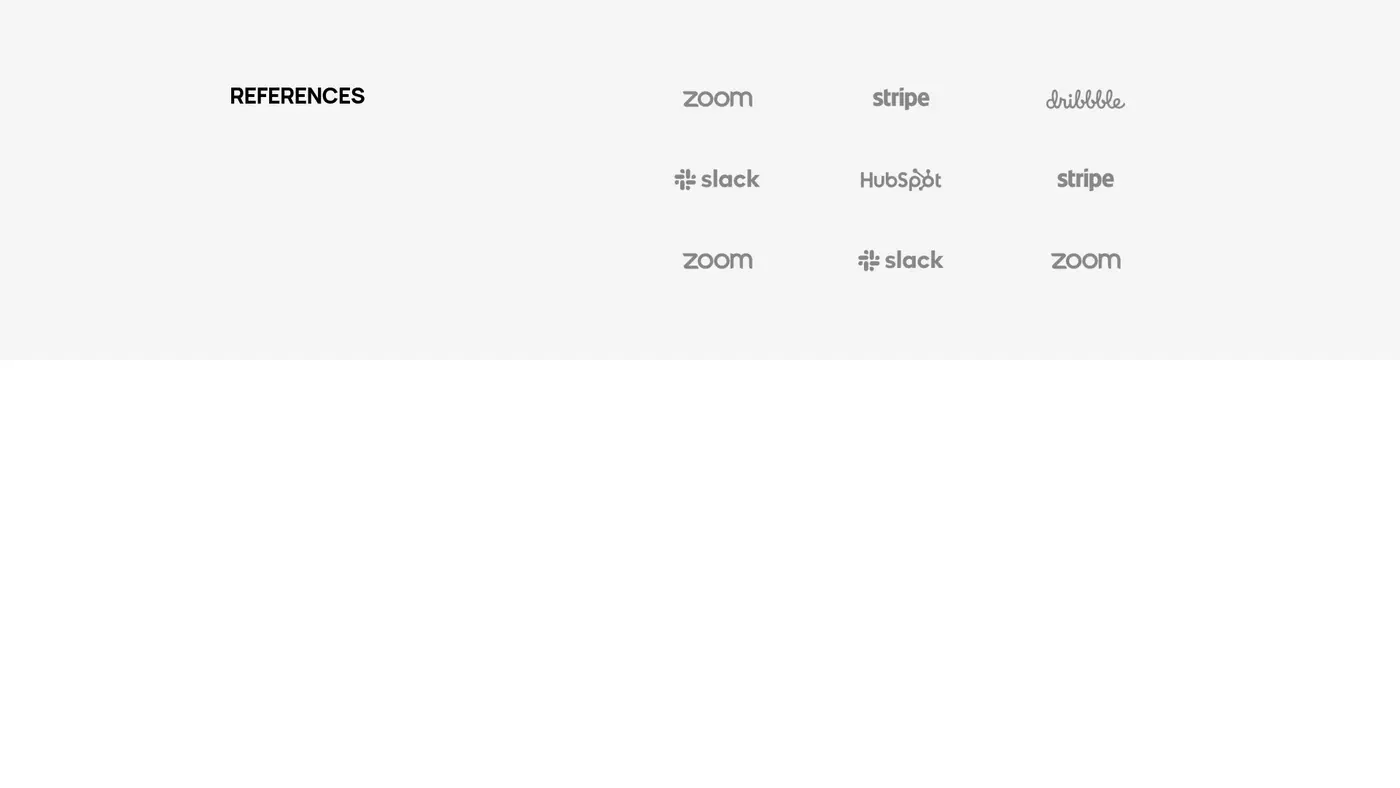Open the Dribbble logo reference
The image size is (1400, 788).
1085,99
